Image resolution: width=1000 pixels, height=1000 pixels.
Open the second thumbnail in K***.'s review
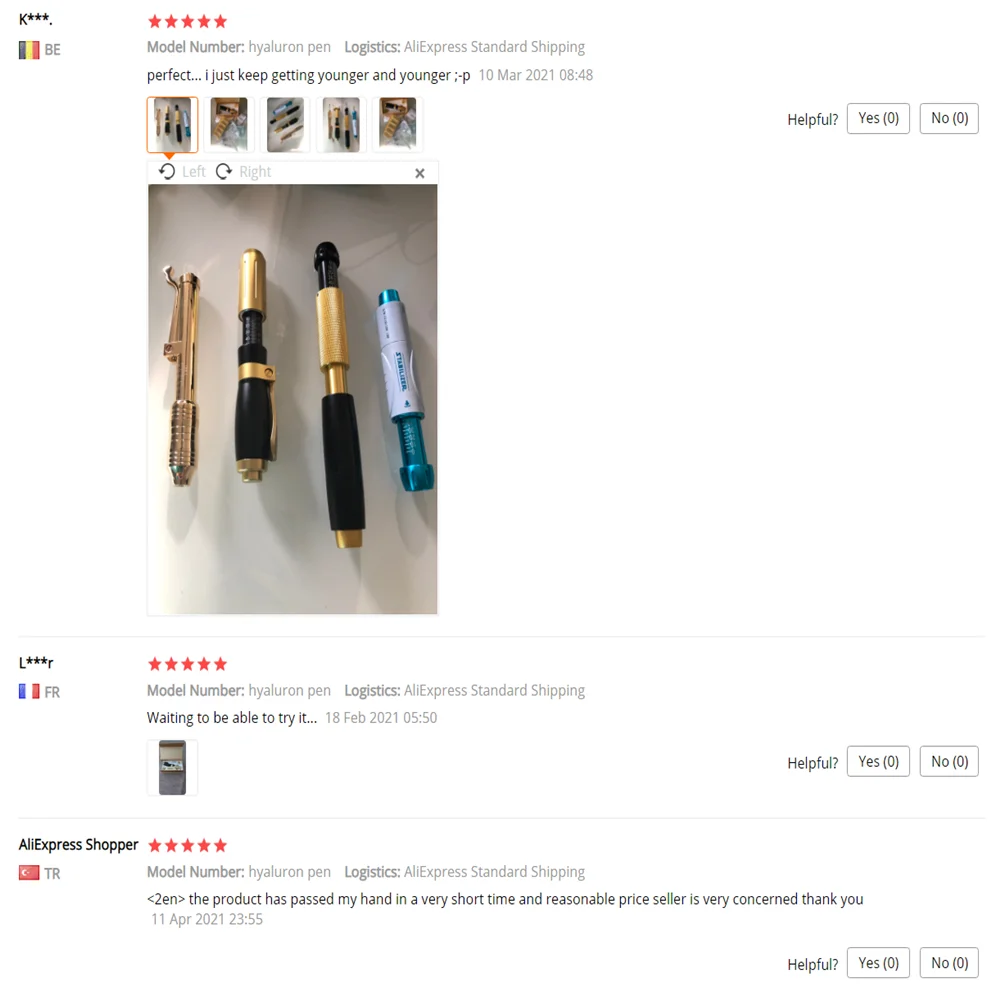tap(229, 124)
